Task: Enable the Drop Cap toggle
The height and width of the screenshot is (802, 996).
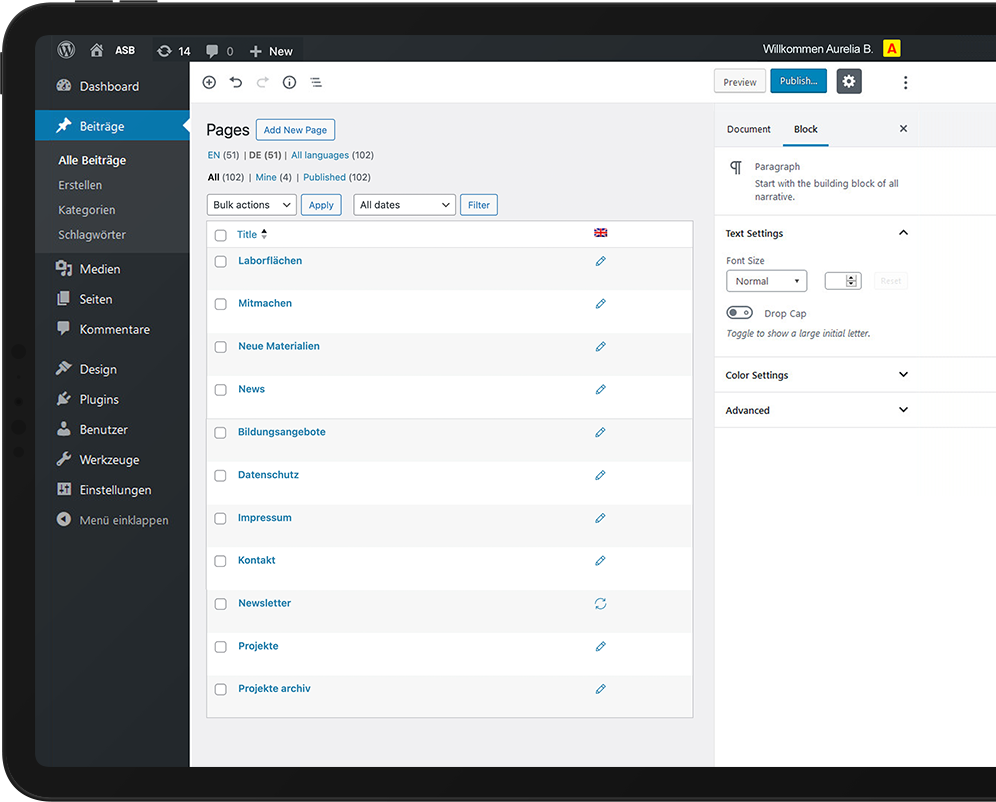Action: (x=740, y=313)
